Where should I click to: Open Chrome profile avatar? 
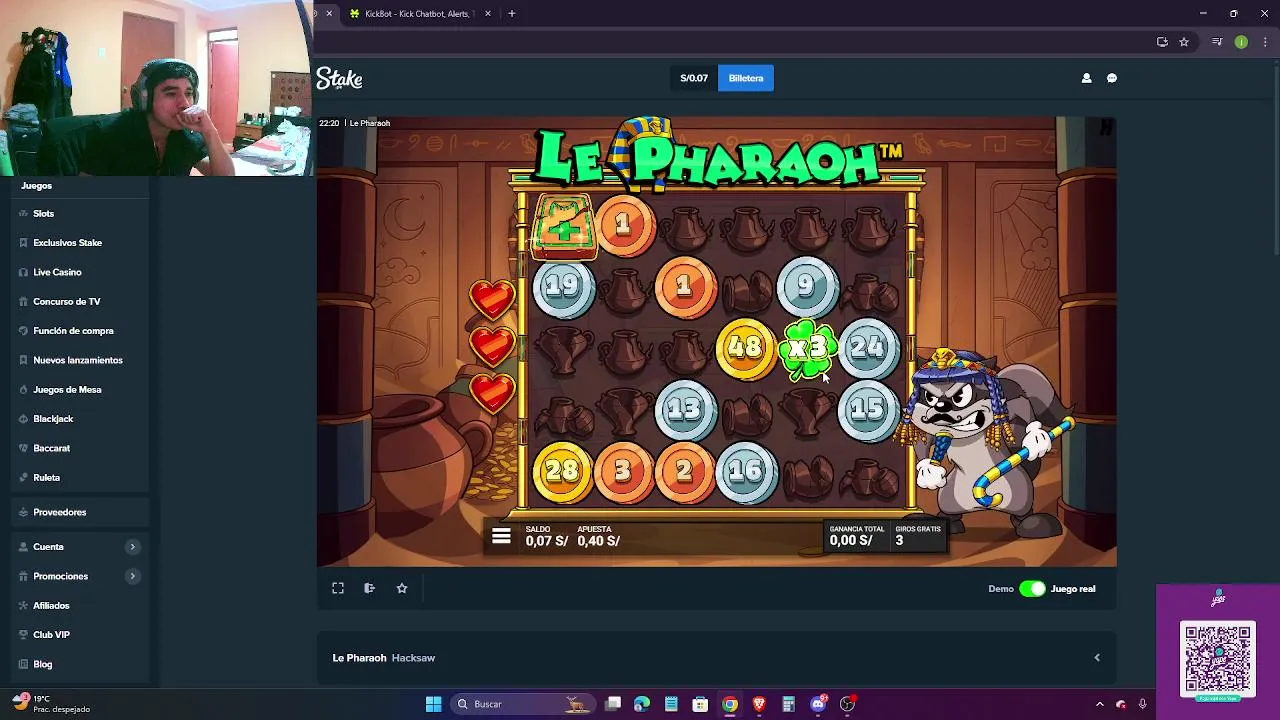(x=1241, y=42)
